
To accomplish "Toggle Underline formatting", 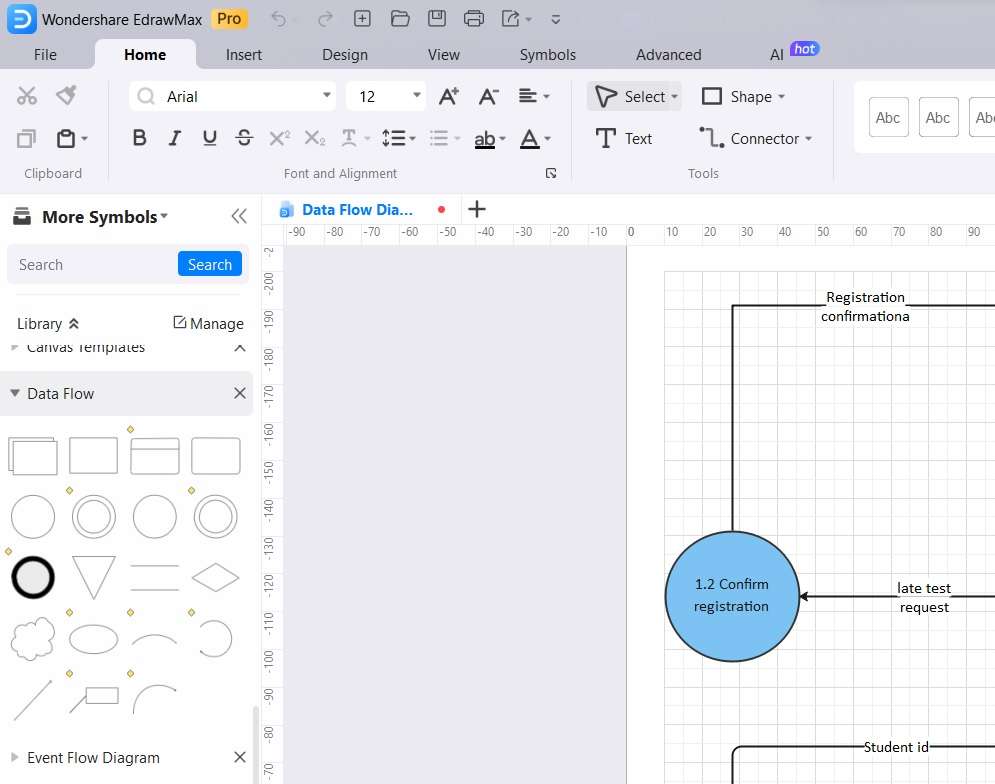I will (x=209, y=138).
